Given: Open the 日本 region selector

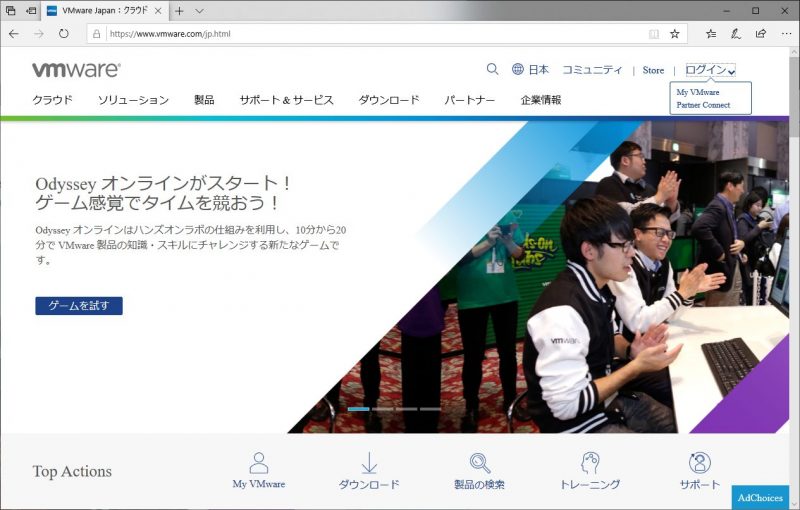Looking at the screenshot, I should click(539, 70).
